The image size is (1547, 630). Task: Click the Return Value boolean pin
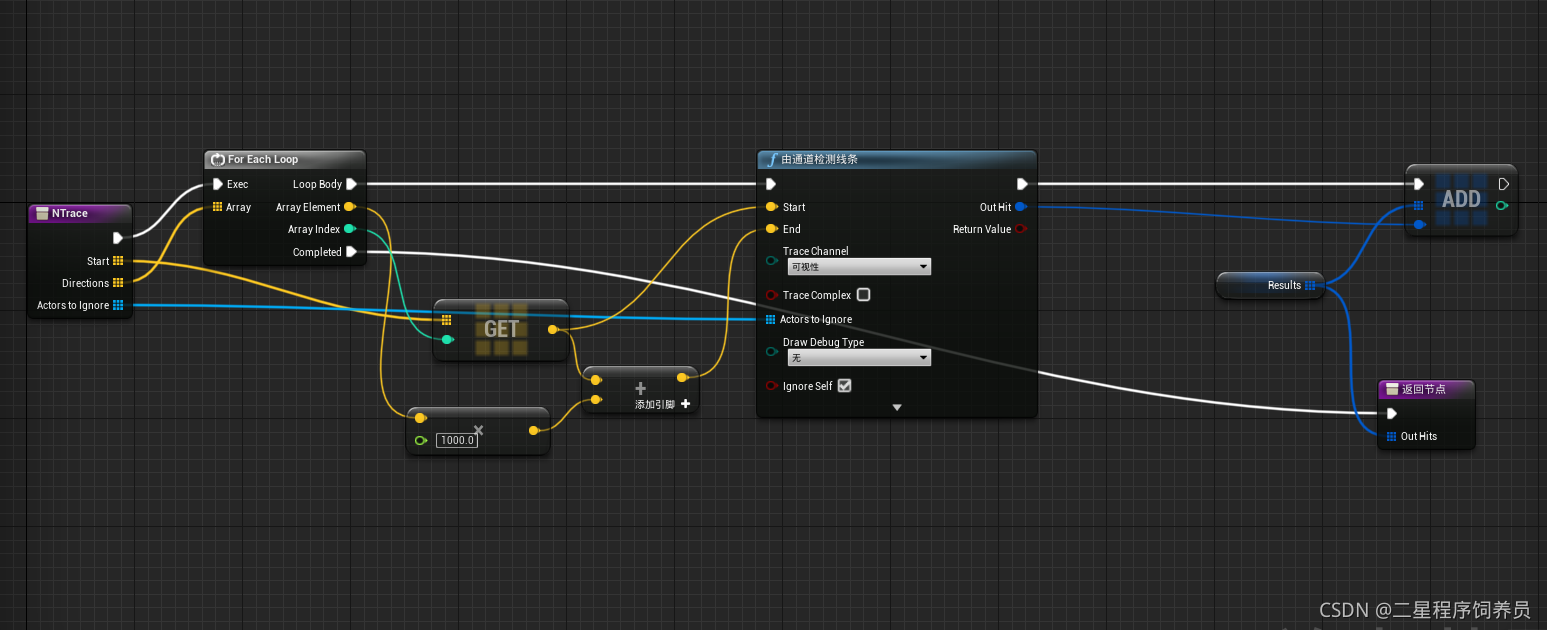[x=1020, y=229]
